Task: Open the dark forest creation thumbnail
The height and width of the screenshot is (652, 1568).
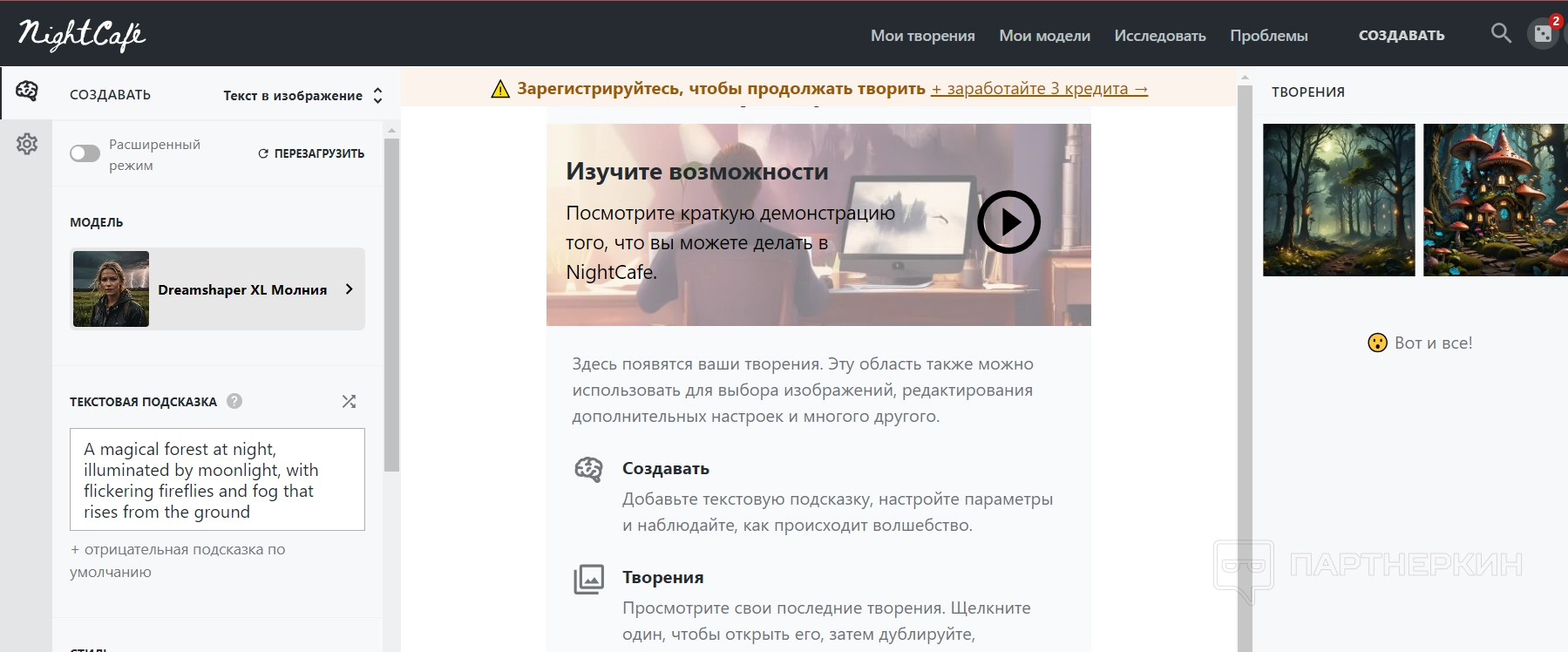Action: 1339,200
